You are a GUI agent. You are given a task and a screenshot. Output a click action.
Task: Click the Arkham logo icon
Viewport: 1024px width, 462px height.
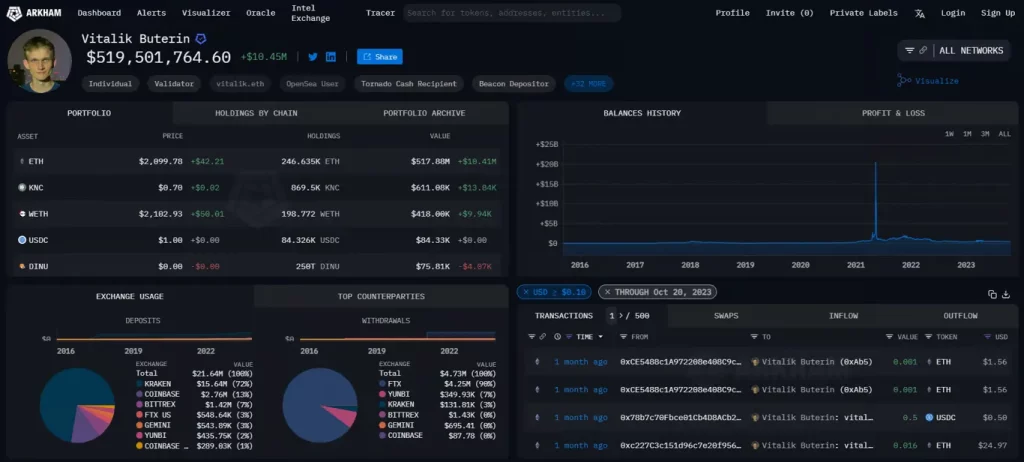click(x=13, y=13)
